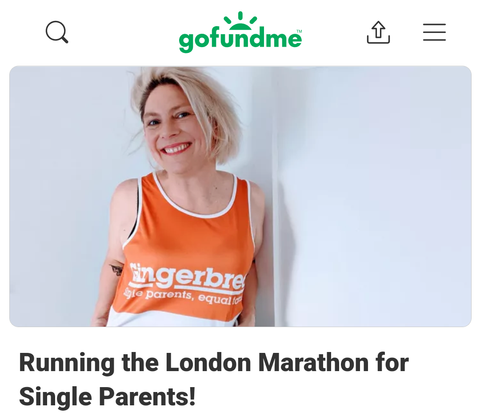Click the upward arrow inside share icon
480x416 pixels.
378,29
